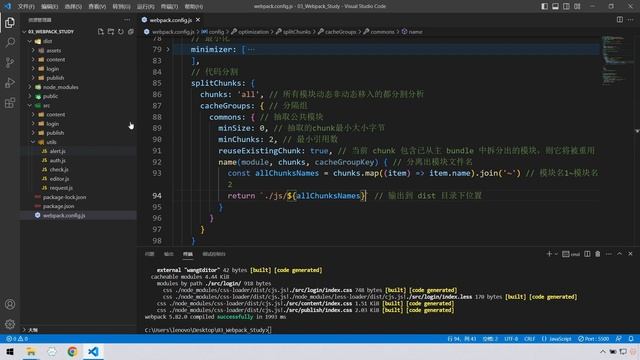Screen dimensions: 640x360
Task: Switch to the Problems panel tab
Action: [x=150, y=254]
